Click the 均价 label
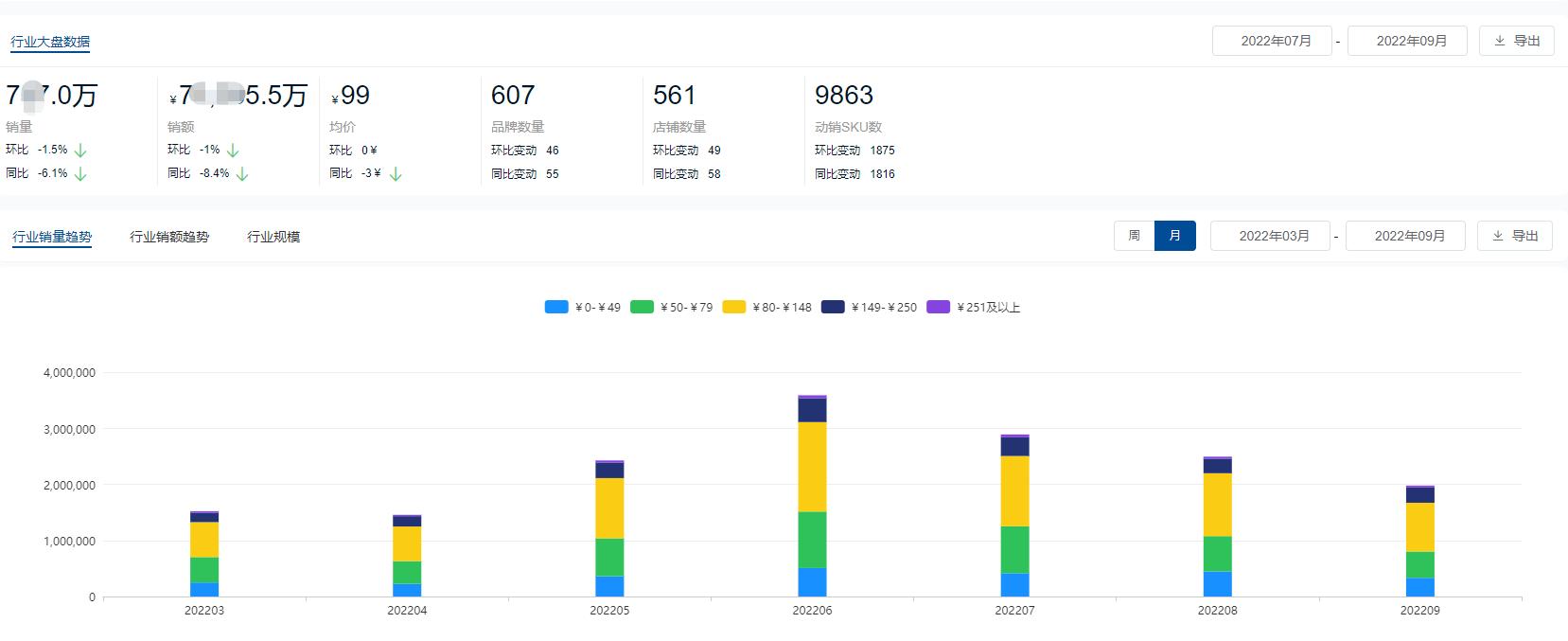 point(343,127)
